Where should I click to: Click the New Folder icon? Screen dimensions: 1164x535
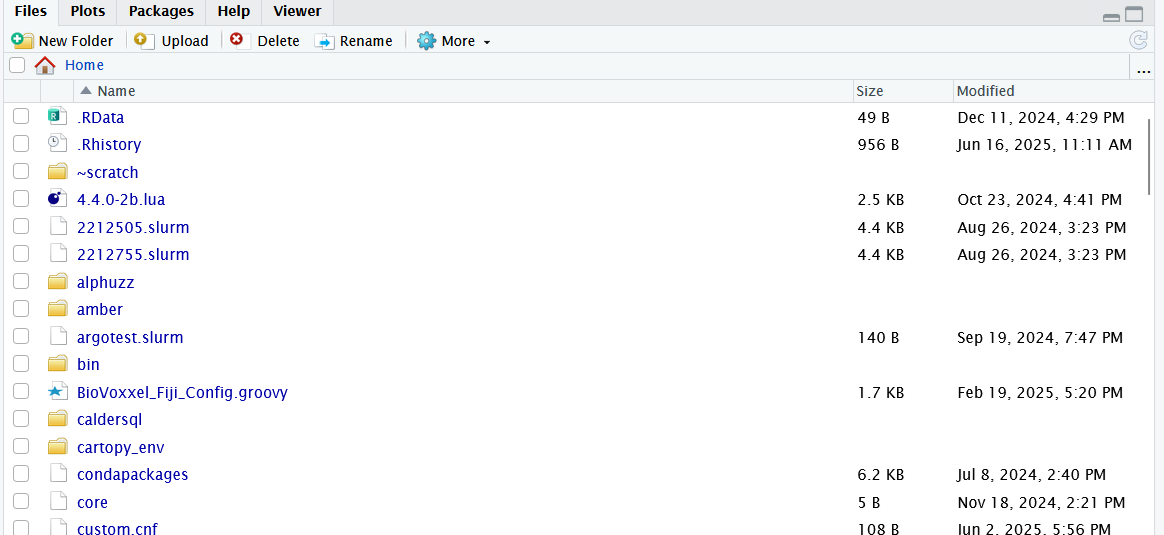[21, 40]
